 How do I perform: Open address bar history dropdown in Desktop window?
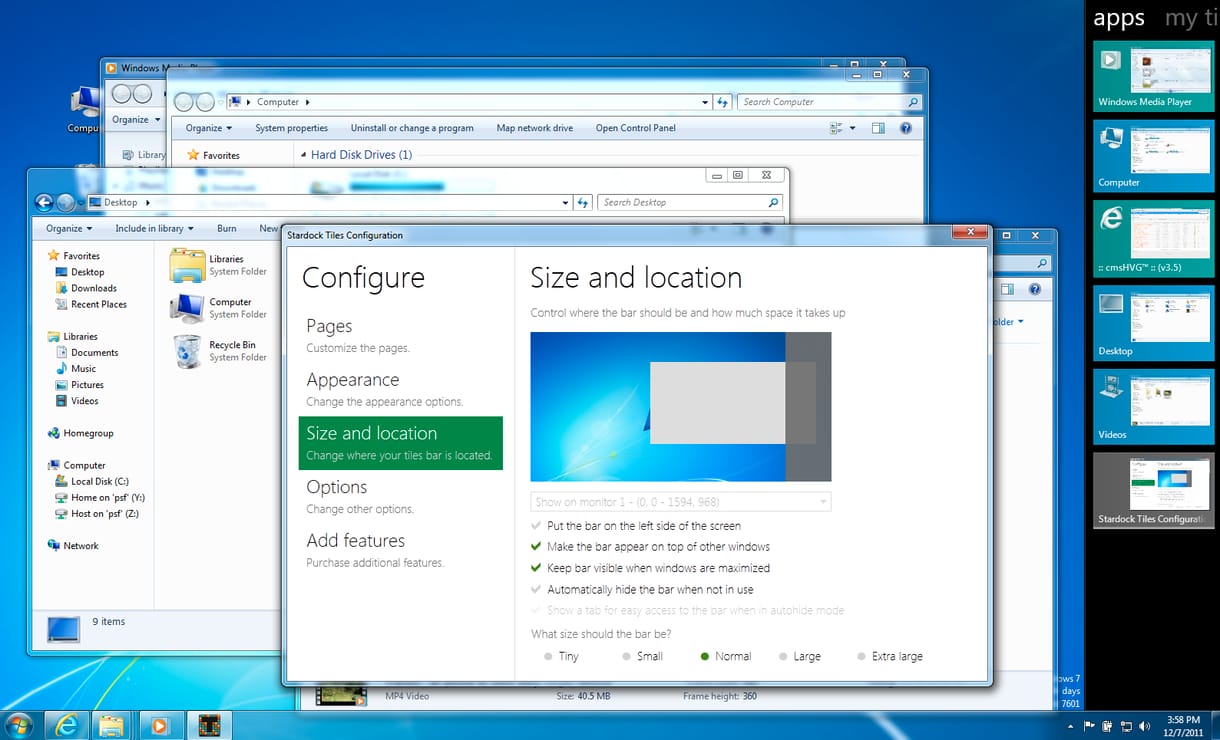[x=565, y=203]
